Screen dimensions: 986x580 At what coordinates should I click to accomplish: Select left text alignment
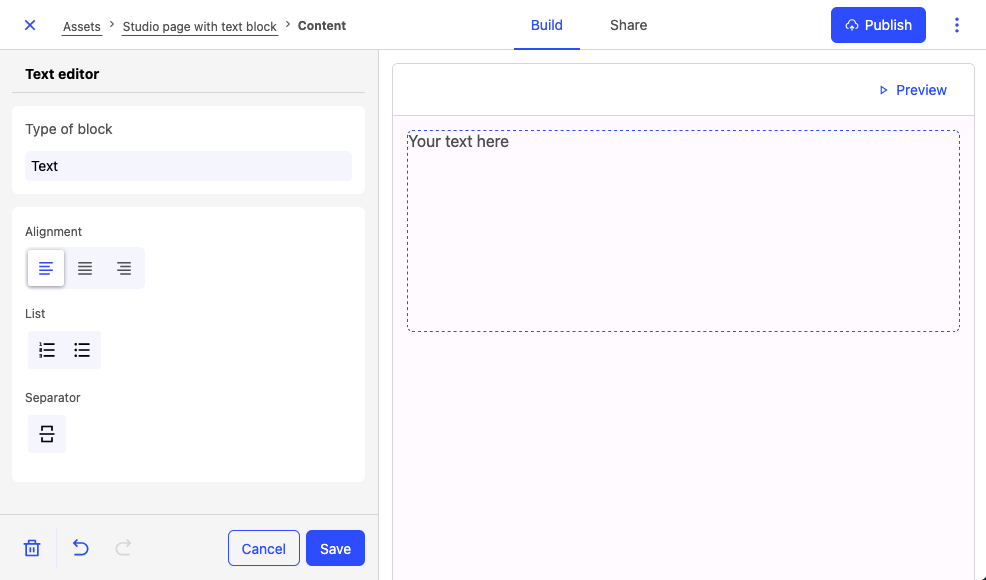coord(46,268)
